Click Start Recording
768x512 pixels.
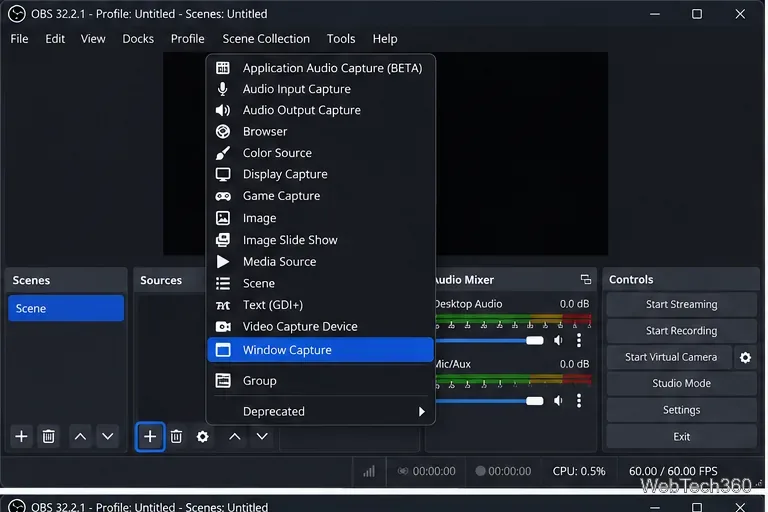click(x=681, y=331)
